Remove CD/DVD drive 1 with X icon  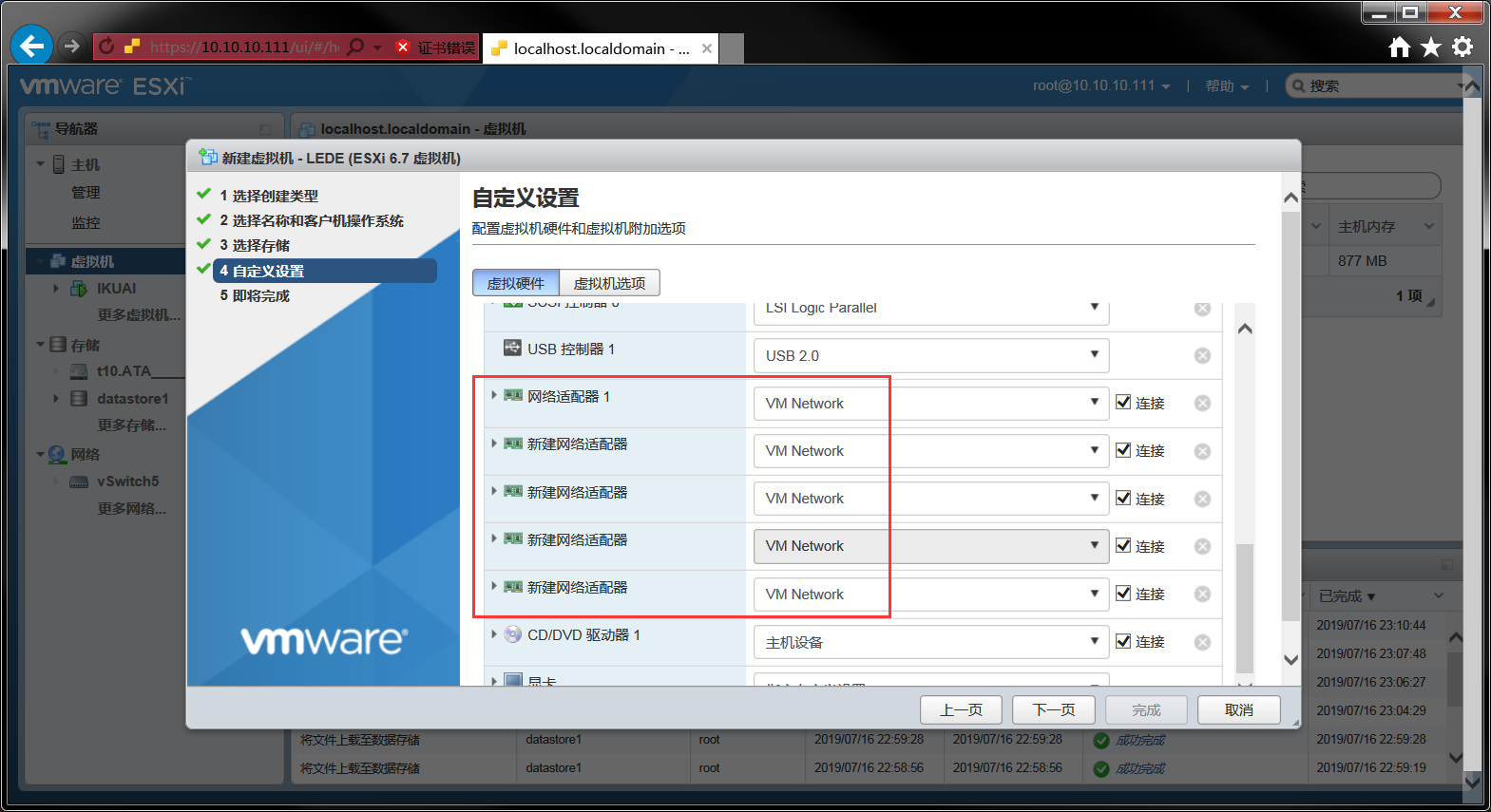tap(1202, 642)
